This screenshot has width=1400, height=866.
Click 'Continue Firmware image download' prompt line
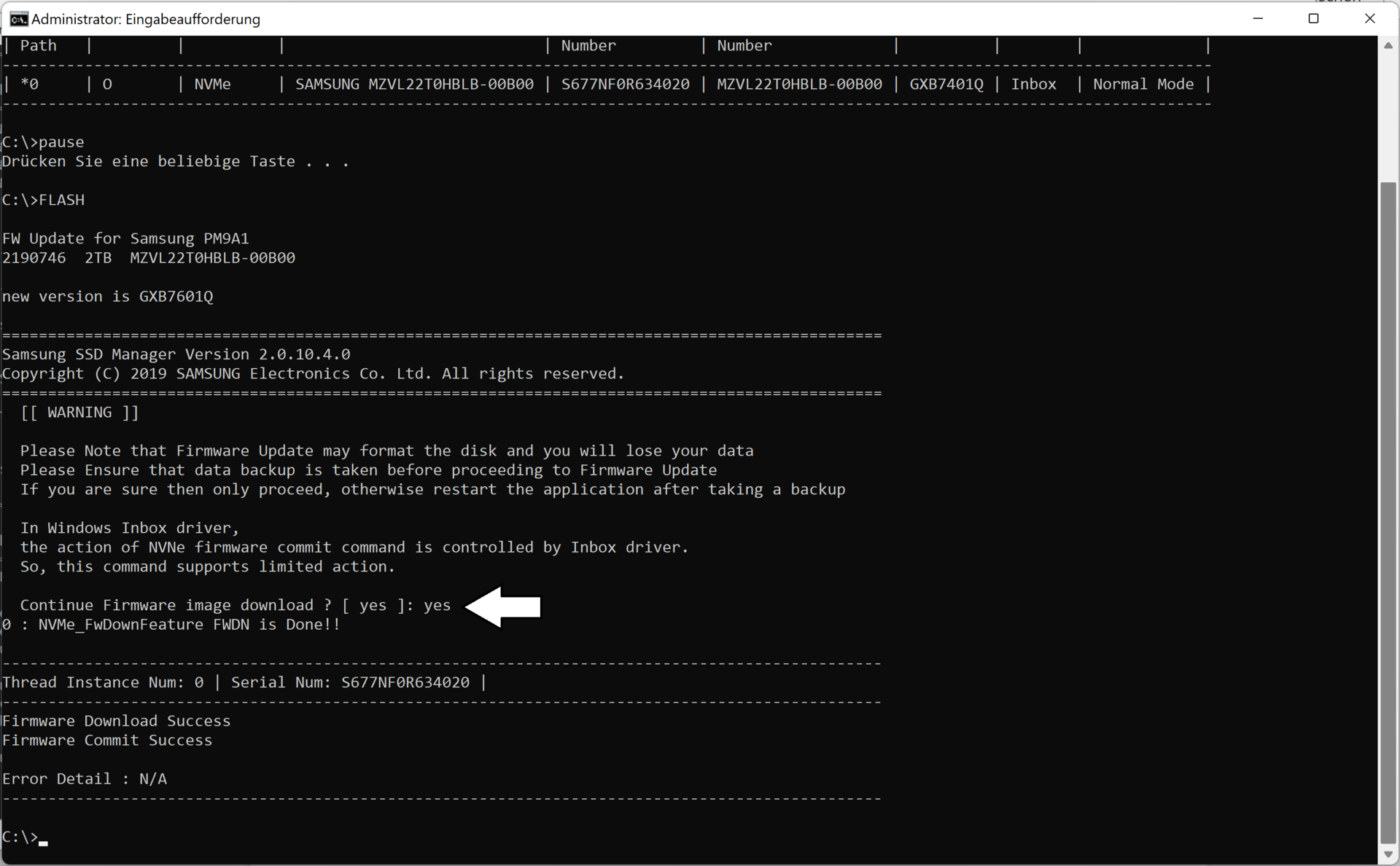click(236, 606)
